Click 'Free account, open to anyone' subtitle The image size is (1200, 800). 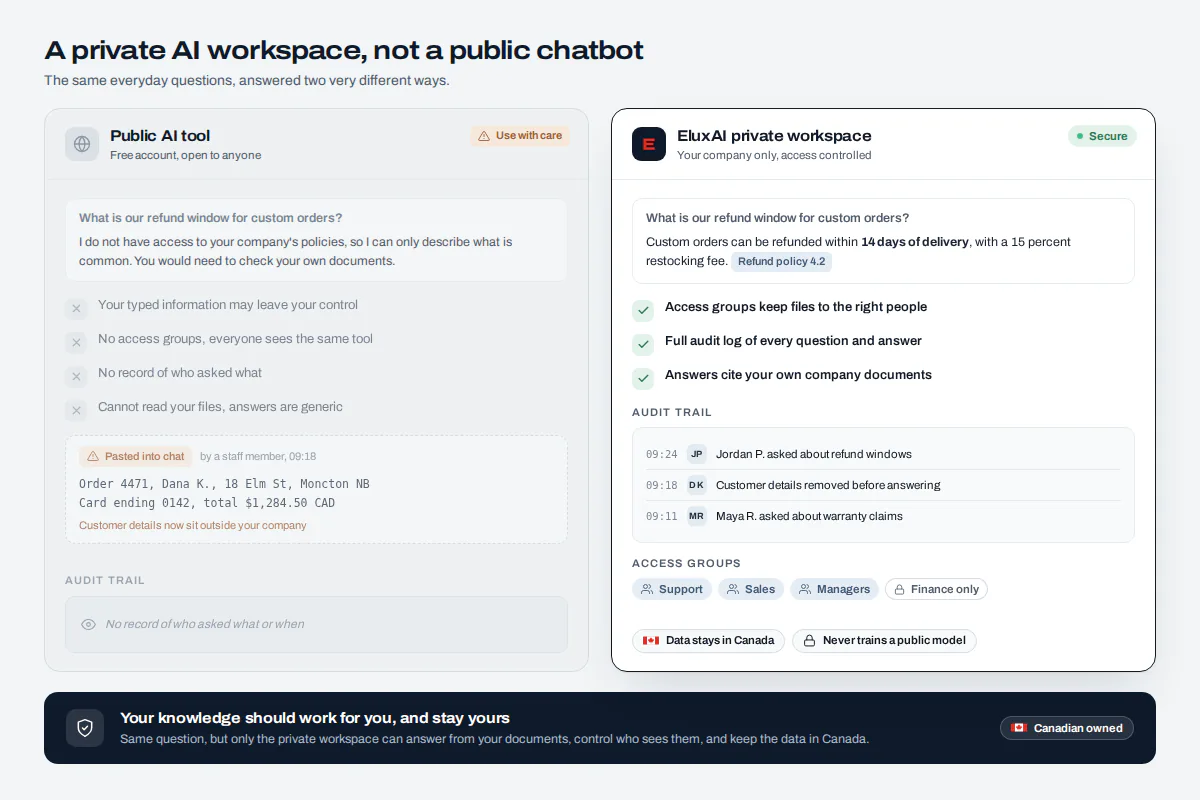[x=186, y=156]
